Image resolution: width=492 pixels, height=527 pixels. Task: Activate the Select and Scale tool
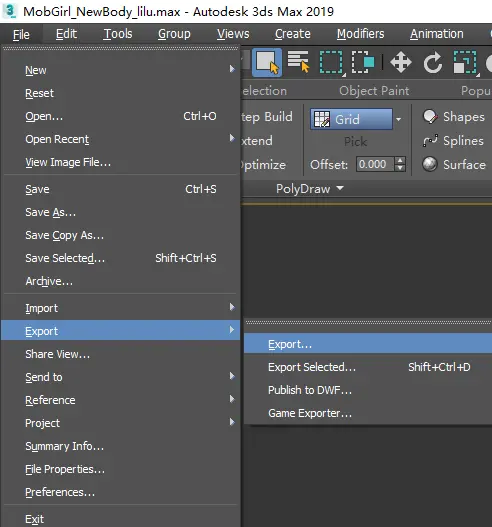465,62
